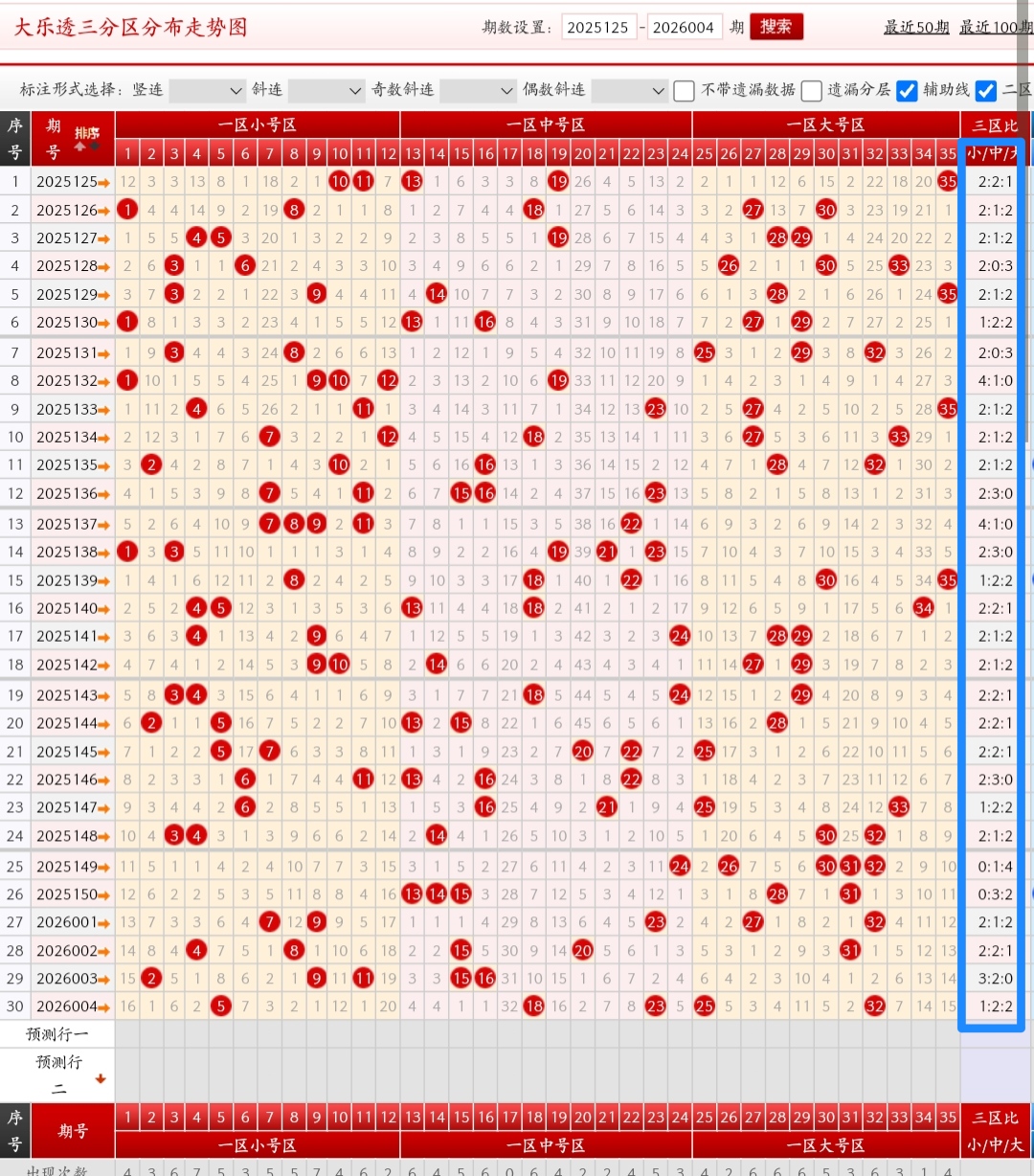Click the orange arrow beside period 2025125
This screenshot has width=1034, height=1176.
pyautogui.click(x=104, y=182)
